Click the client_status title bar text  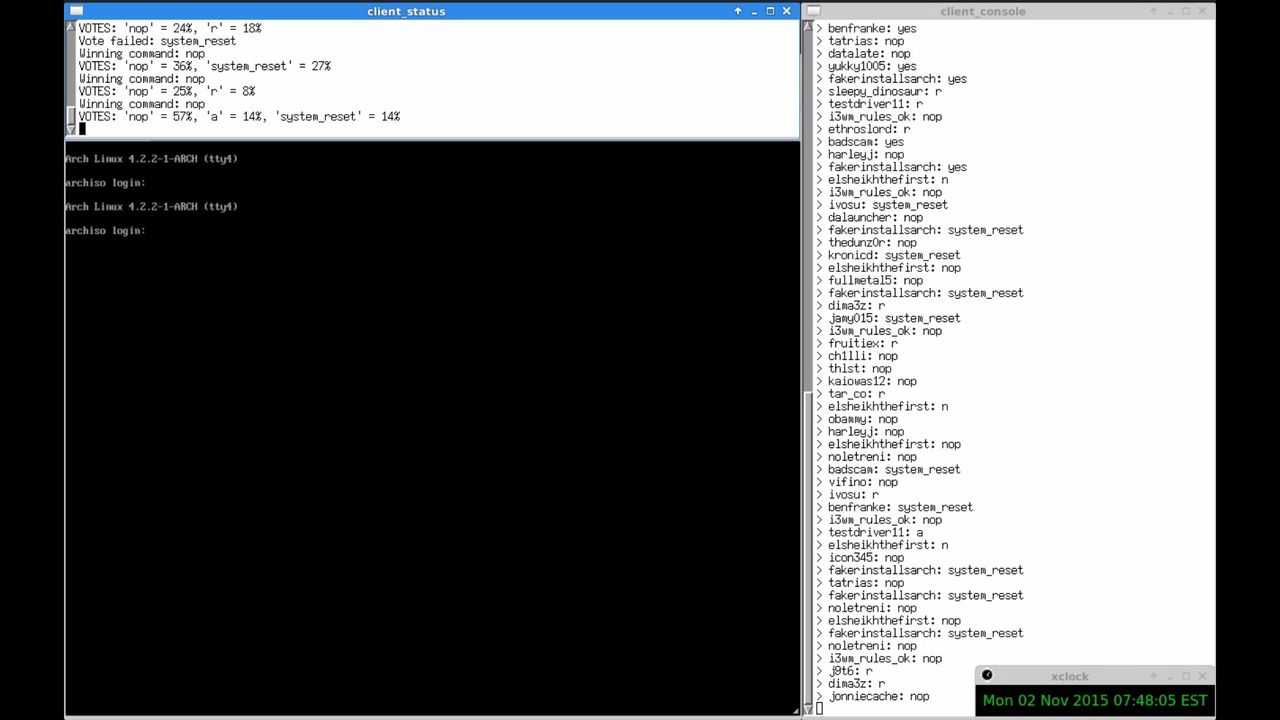tap(406, 11)
